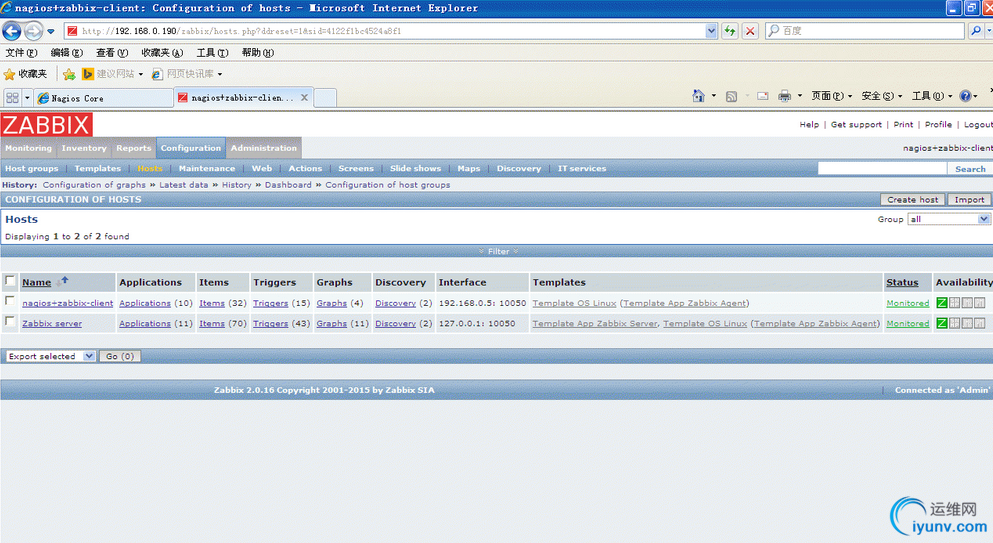The width and height of the screenshot is (993, 543).
Task: Click the RSS feeds icon
Action: [731, 96]
